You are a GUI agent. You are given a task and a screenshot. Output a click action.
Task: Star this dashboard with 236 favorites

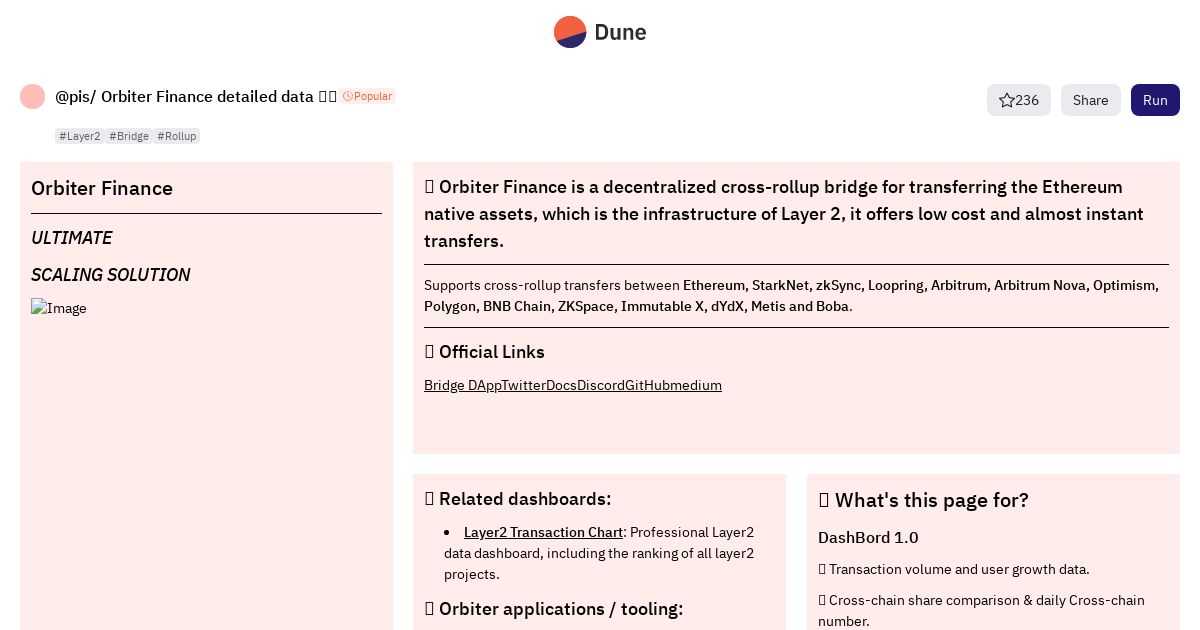tap(1018, 100)
